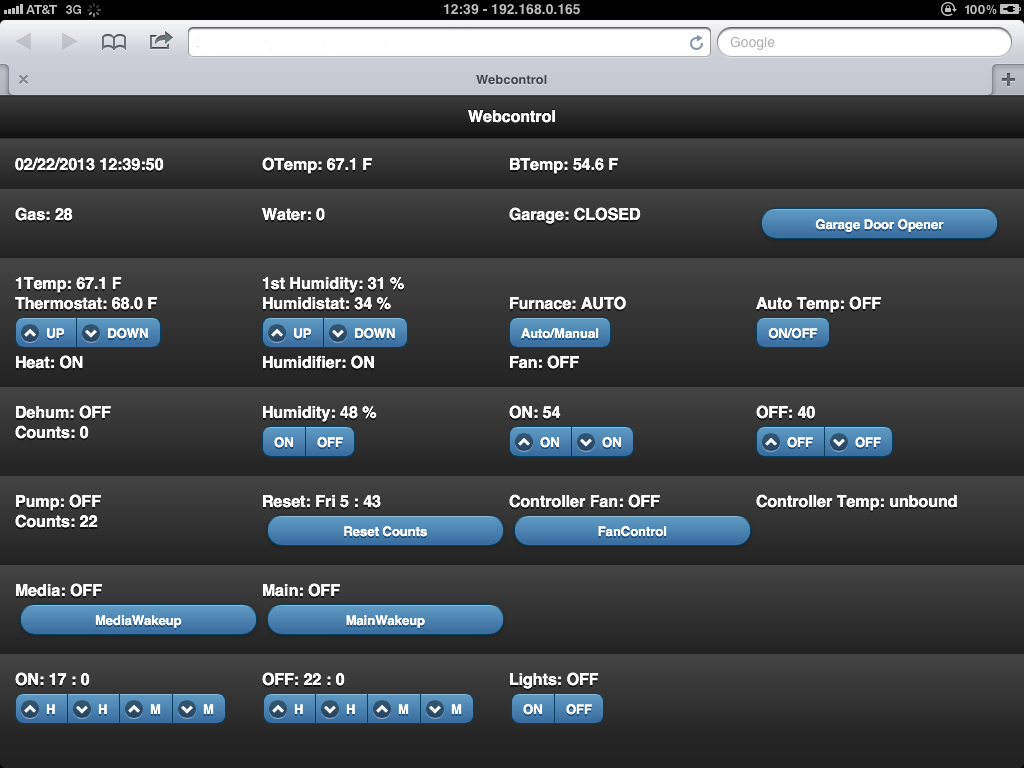Increase humidity ON setpoint with its up chevron
1024x768 pixels.
click(x=539, y=441)
